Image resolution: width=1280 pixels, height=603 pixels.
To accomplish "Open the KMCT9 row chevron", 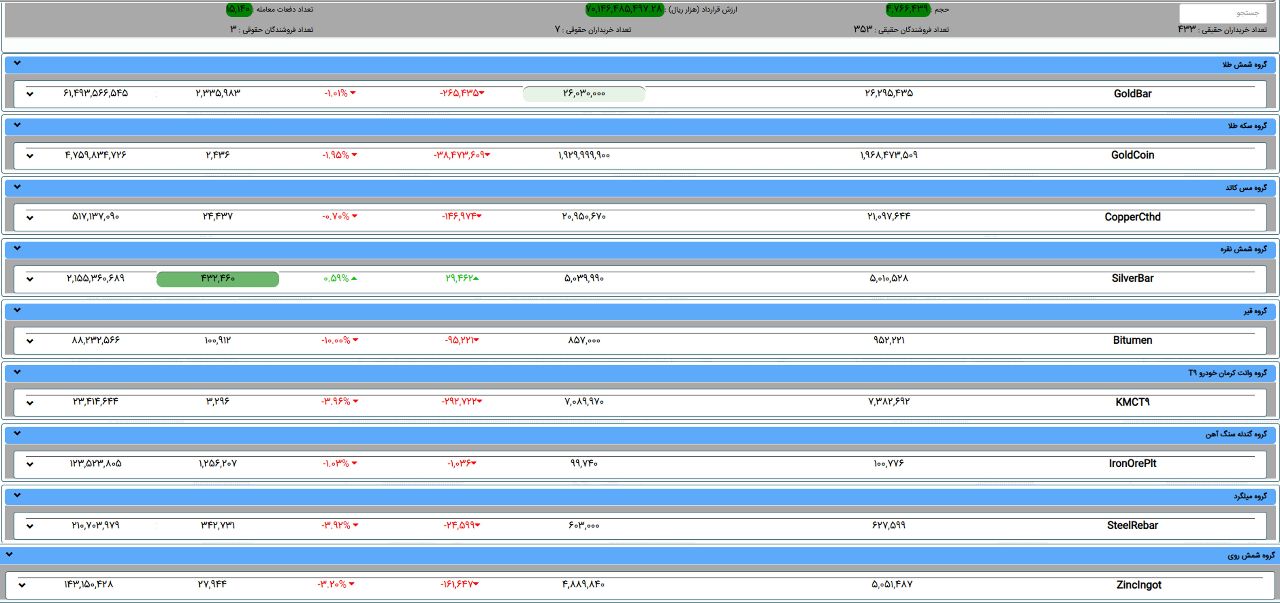I will tap(30, 403).
